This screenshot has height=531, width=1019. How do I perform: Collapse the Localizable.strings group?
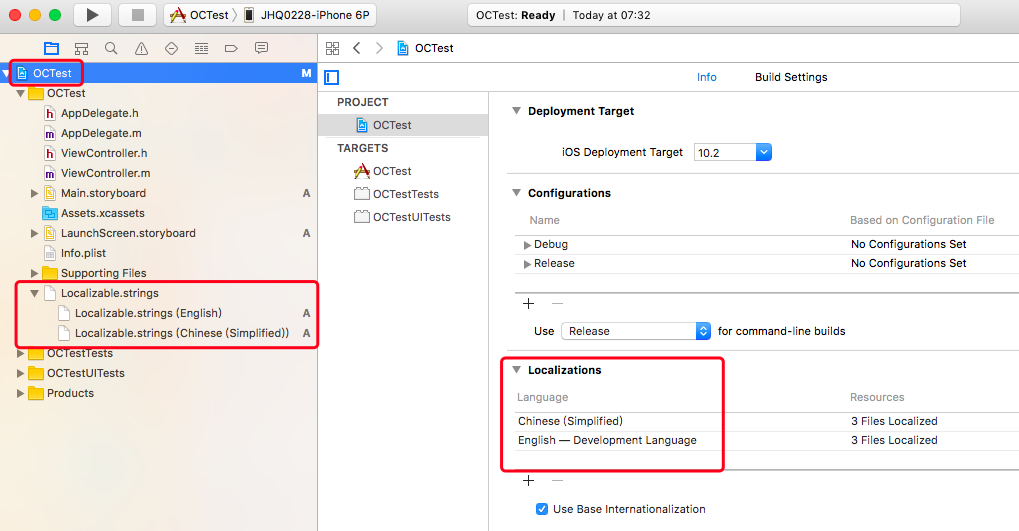click(x=34, y=293)
